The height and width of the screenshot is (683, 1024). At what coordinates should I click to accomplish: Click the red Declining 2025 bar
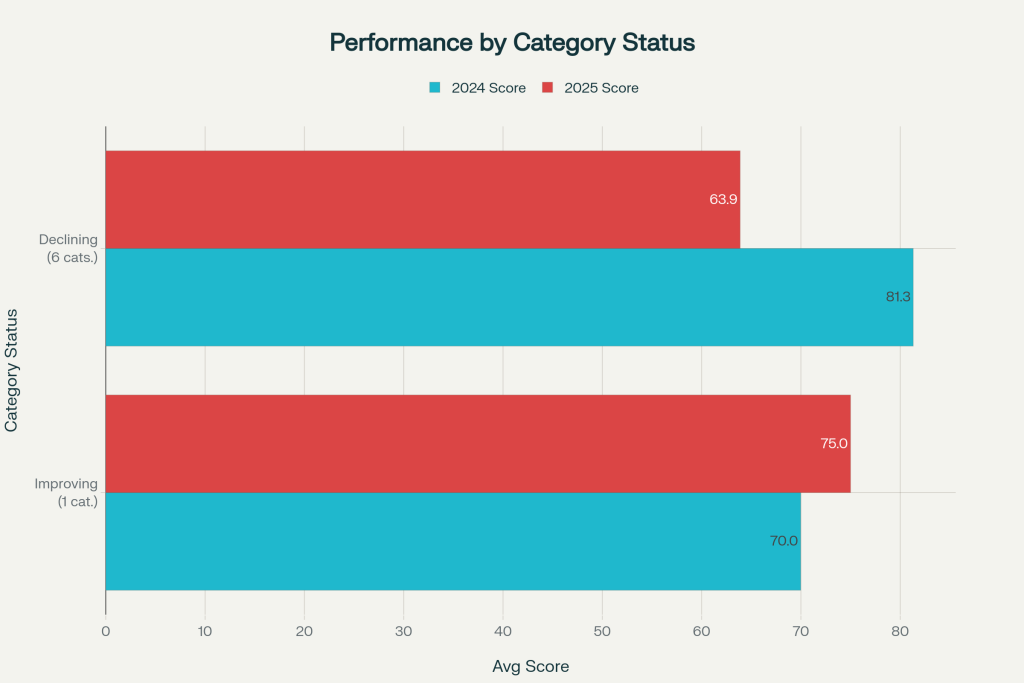[x=422, y=199]
